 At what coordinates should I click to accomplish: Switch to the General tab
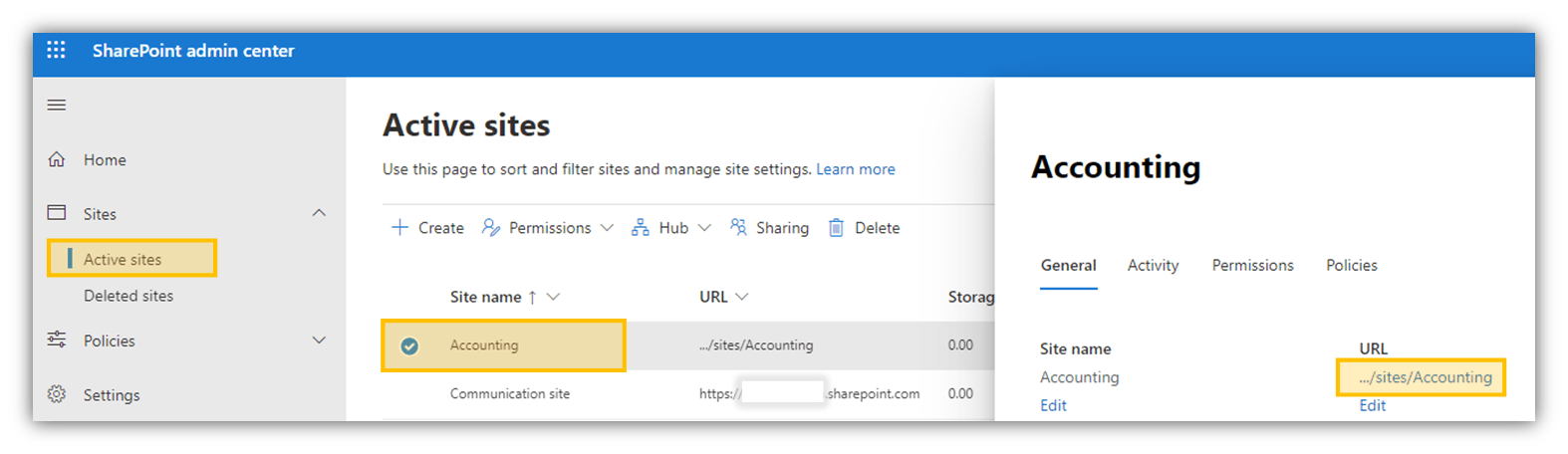pyautogui.click(x=1069, y=265)
